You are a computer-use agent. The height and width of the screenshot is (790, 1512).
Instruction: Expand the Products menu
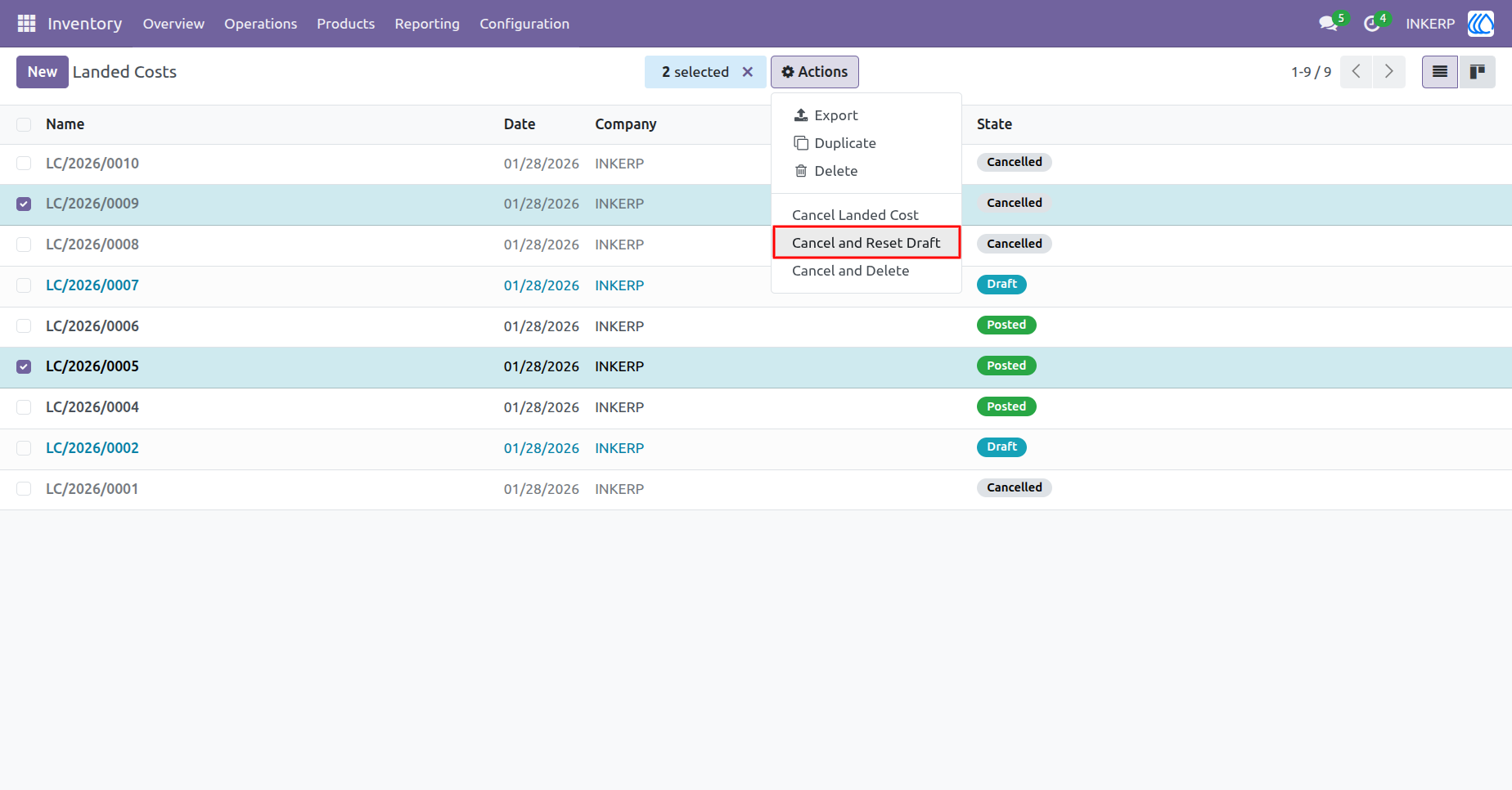coord(345,24)
